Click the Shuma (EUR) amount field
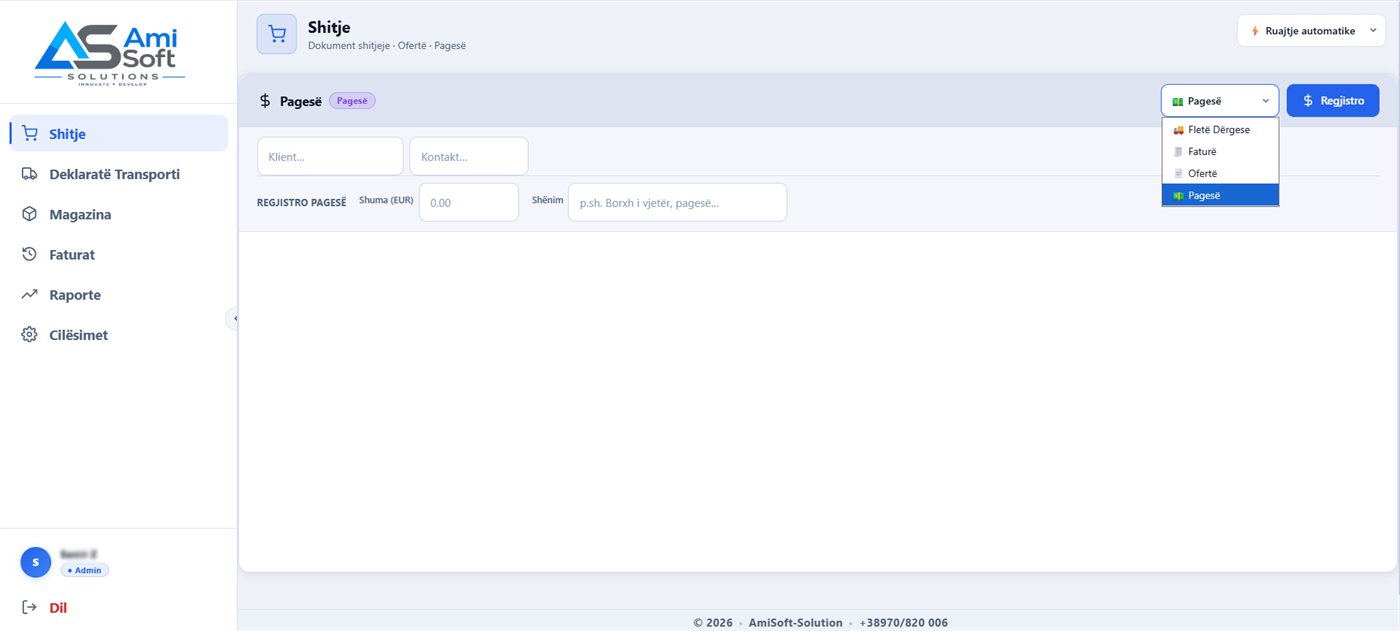This screenshot has height=631, width=1400. [x=469, y=202]
